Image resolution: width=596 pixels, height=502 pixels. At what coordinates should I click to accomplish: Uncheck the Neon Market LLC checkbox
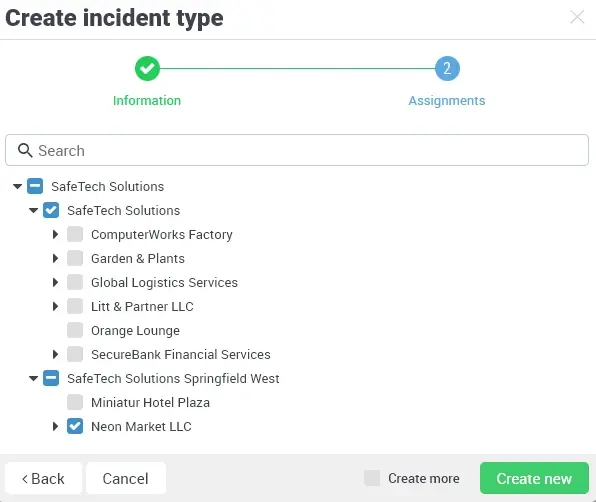pyautogui.click(x=75, y=426)
